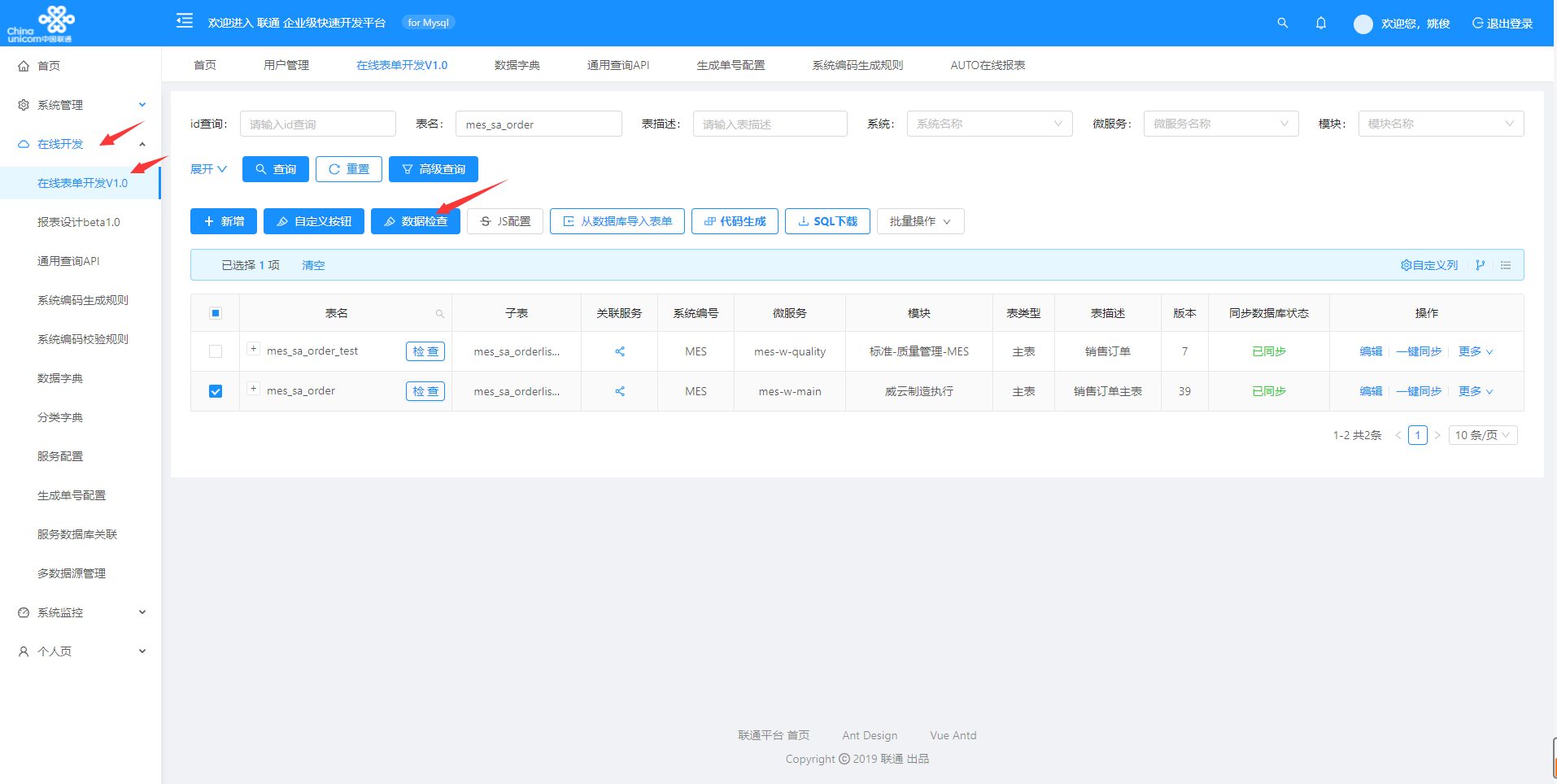Image resolution: width=1557 pixels, height=784 pixels.
Task: Click the 查询 search button
Action: click(276, 169)
